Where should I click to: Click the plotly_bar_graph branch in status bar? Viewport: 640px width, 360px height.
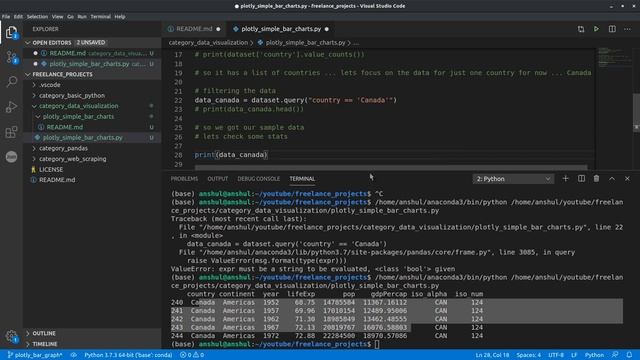[x=35, y=355]
